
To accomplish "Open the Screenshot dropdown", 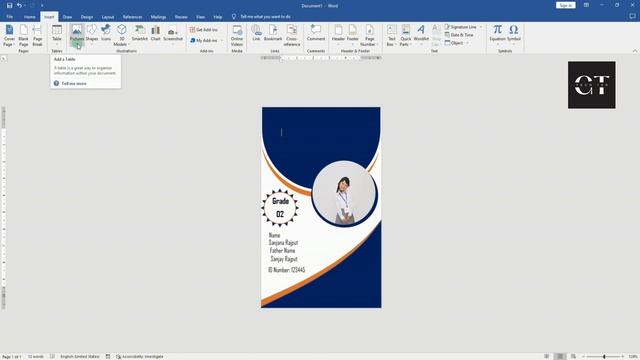I will click(173, 34).
